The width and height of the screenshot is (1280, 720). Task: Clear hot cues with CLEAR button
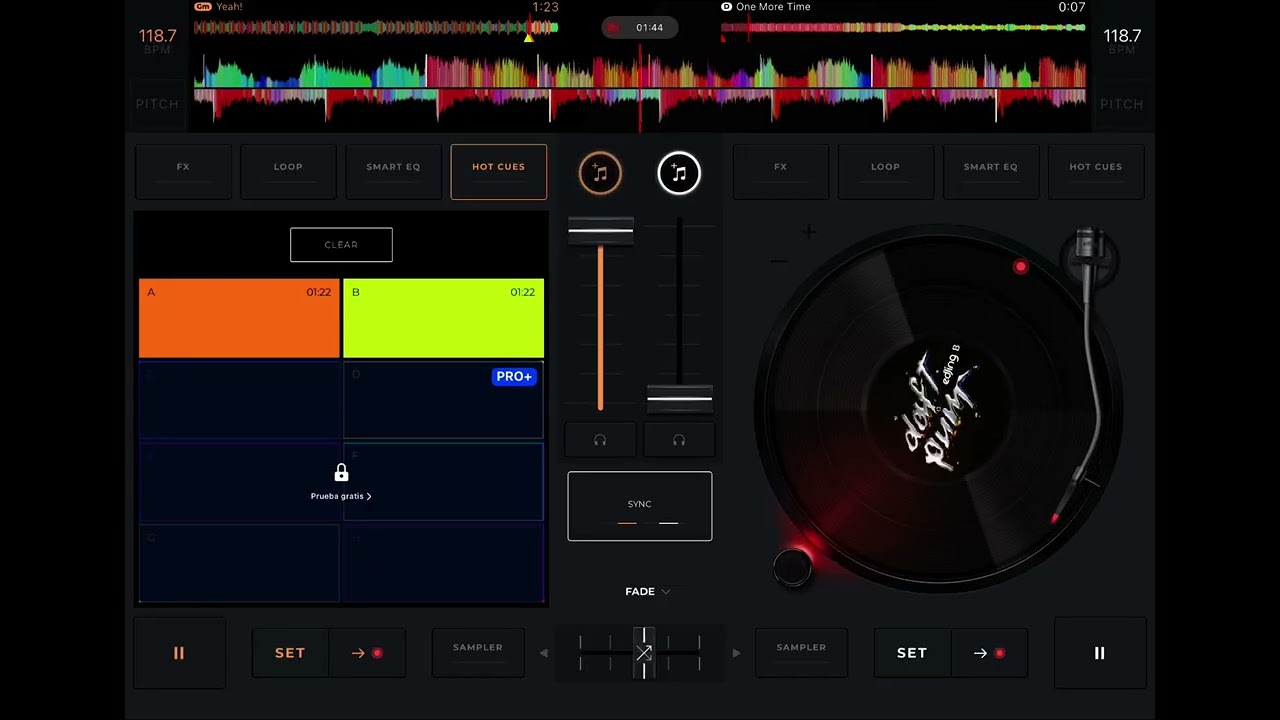341,244
